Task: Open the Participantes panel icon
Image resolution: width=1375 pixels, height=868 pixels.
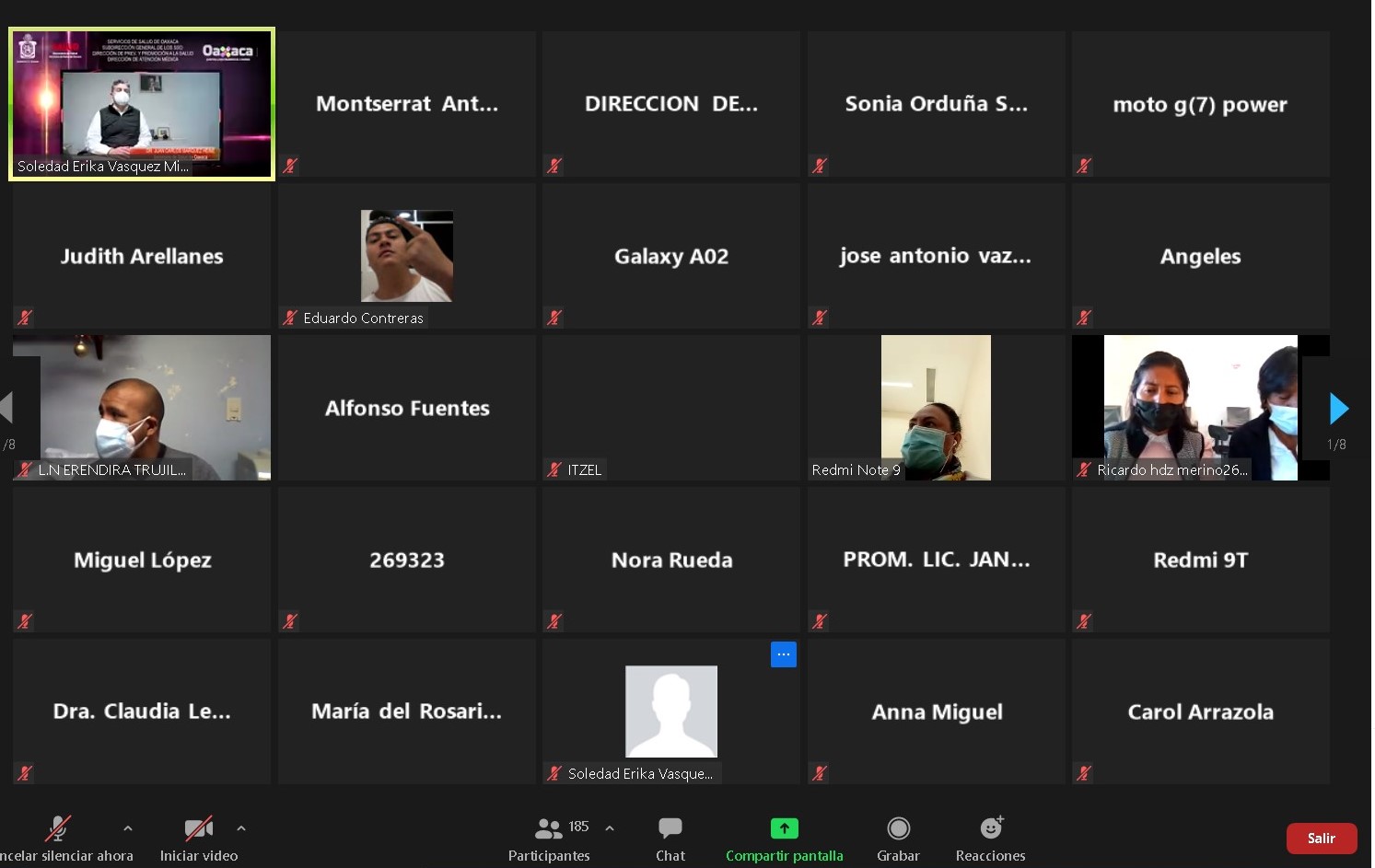Action: tap(548, 828)
